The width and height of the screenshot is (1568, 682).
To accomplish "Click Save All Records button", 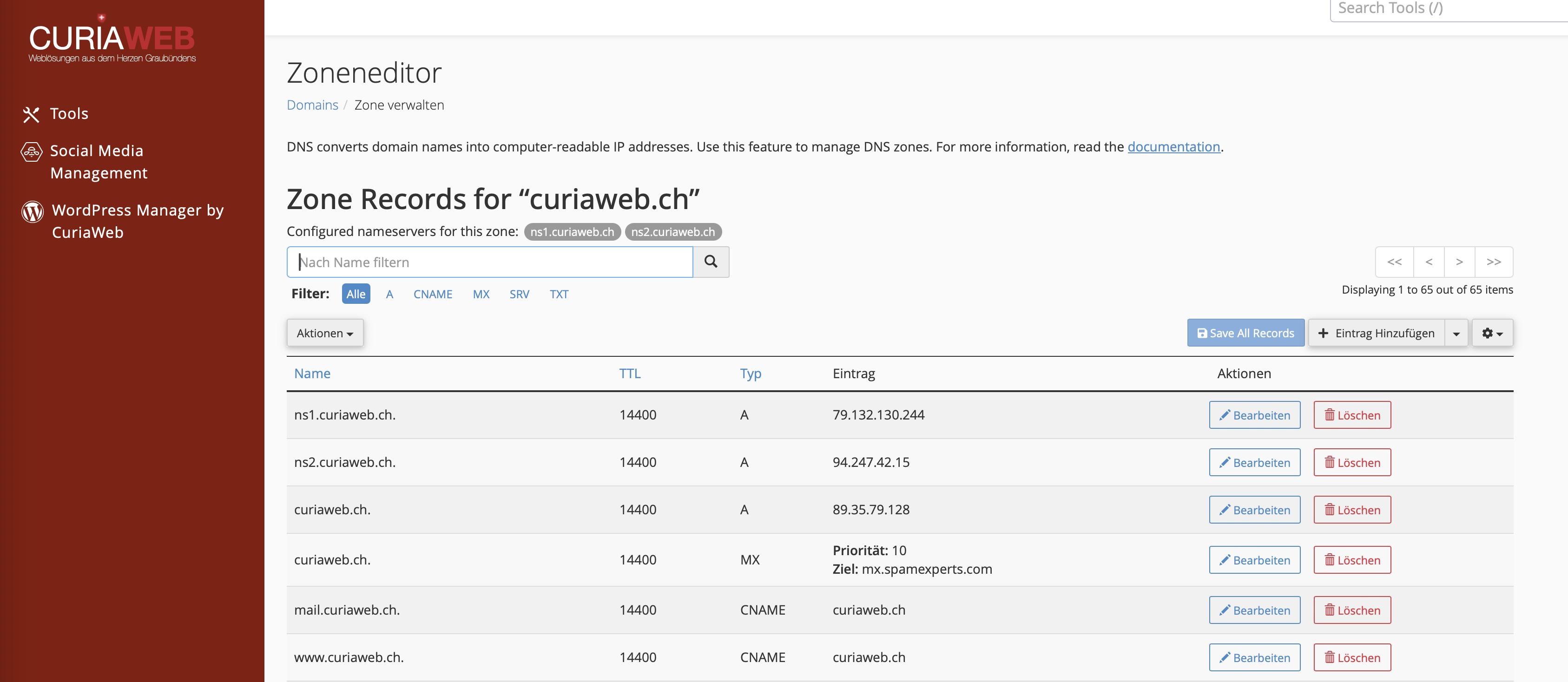I will pyautogui.click(x=1245, y=333).
